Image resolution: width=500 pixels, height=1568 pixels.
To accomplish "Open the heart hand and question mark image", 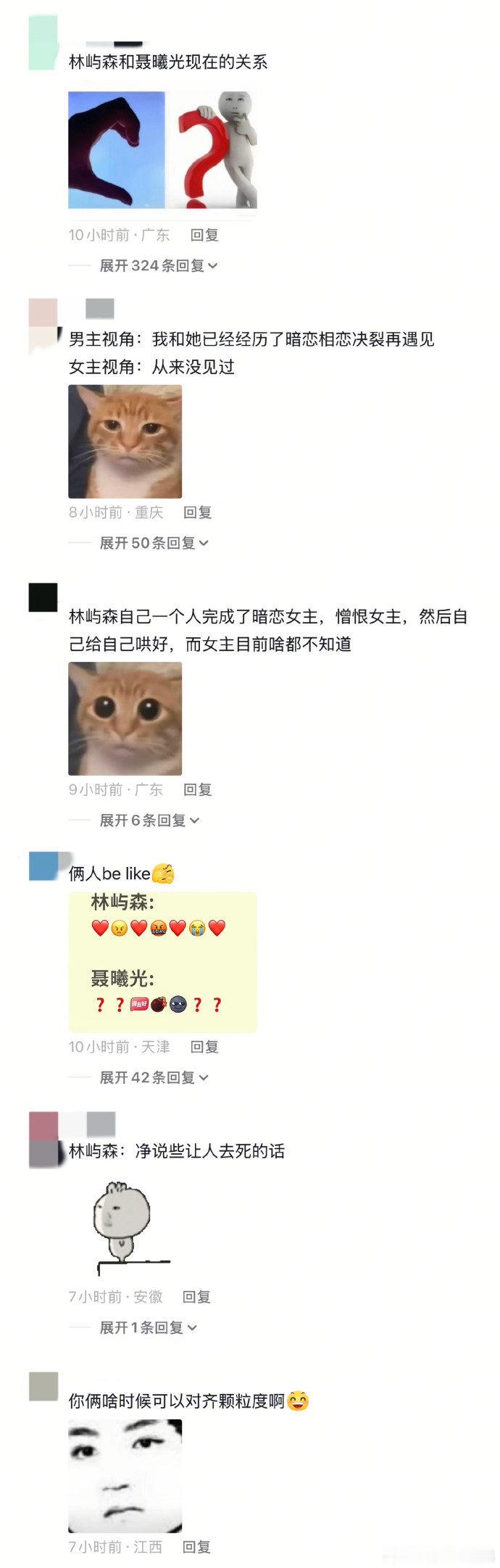I will pos(163,150).
